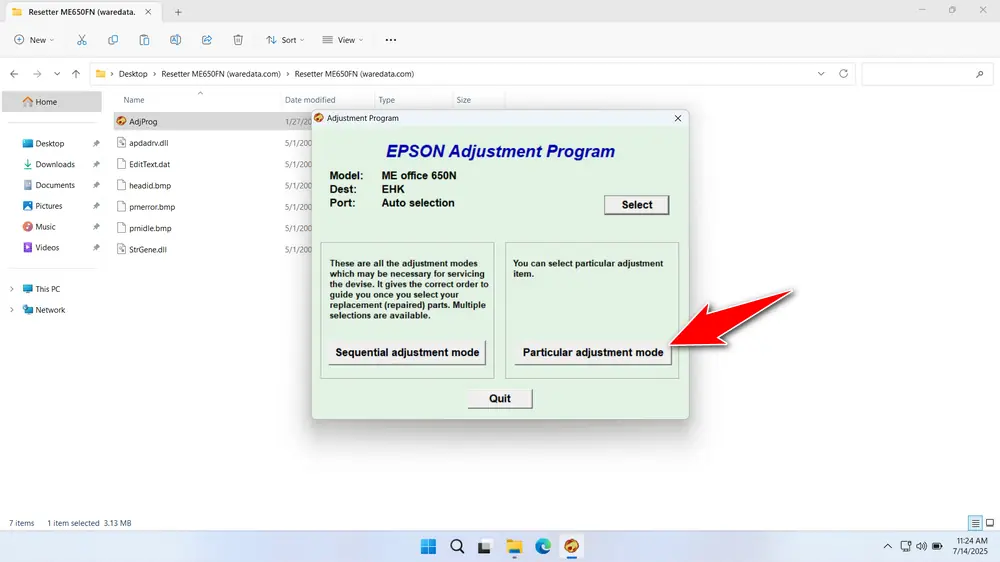Expand the This PC tree node
The height and width of the screenshot is (562, 1000).
coord(11,289)
